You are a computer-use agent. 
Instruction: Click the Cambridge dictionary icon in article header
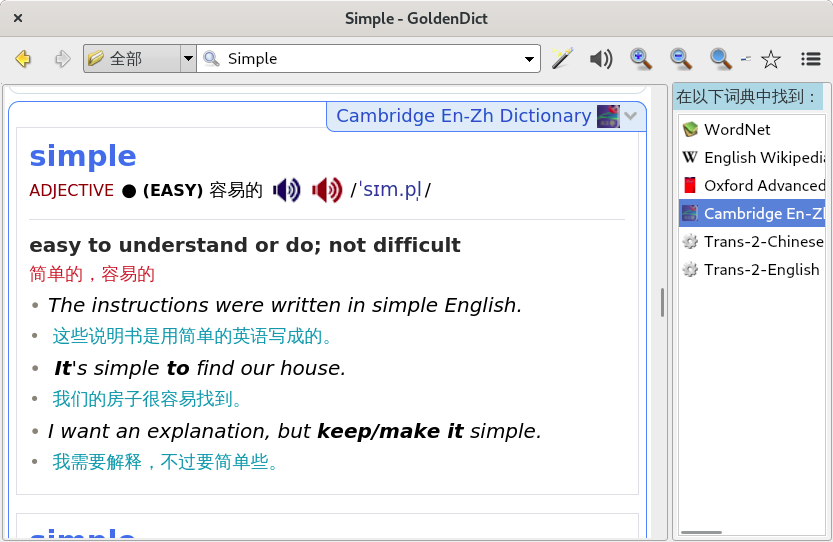(x=608, y=116)
